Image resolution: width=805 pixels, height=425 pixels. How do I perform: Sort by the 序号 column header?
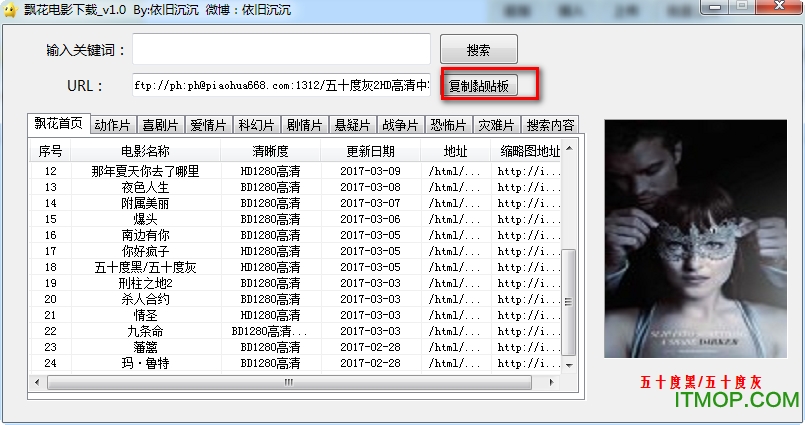click(50, 151)
